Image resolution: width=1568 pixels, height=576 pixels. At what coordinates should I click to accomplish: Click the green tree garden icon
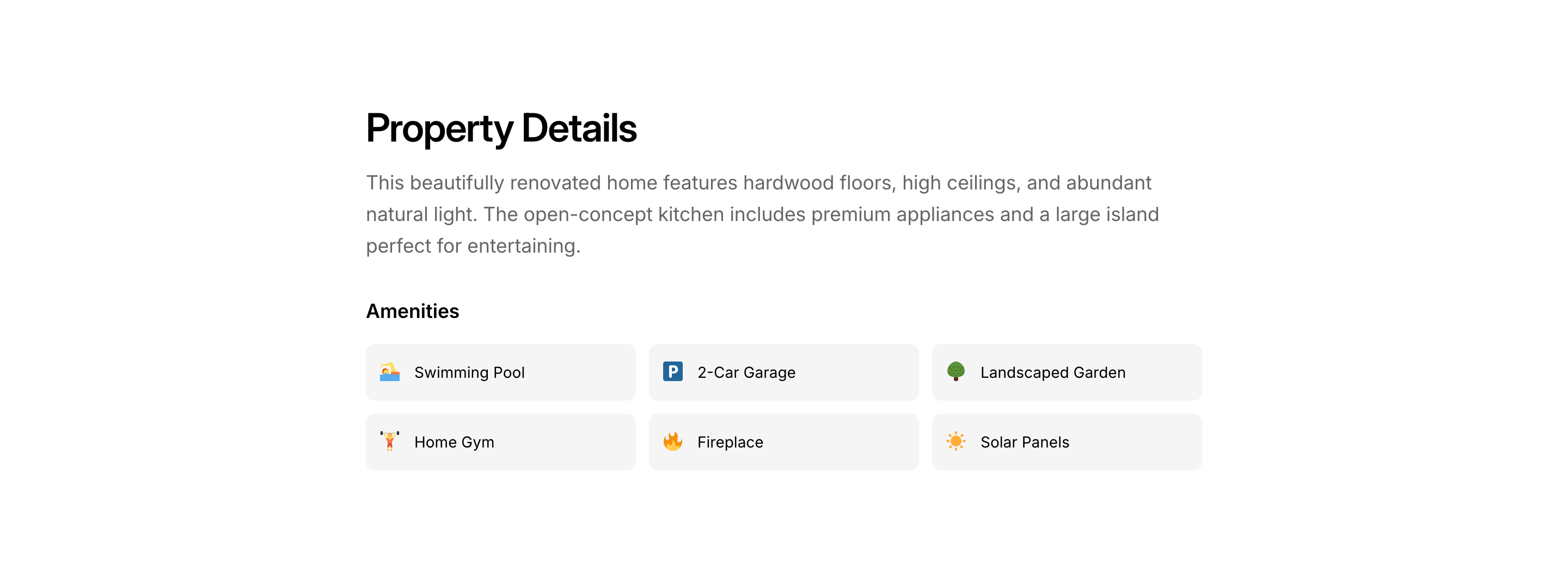tap(955, 371)
